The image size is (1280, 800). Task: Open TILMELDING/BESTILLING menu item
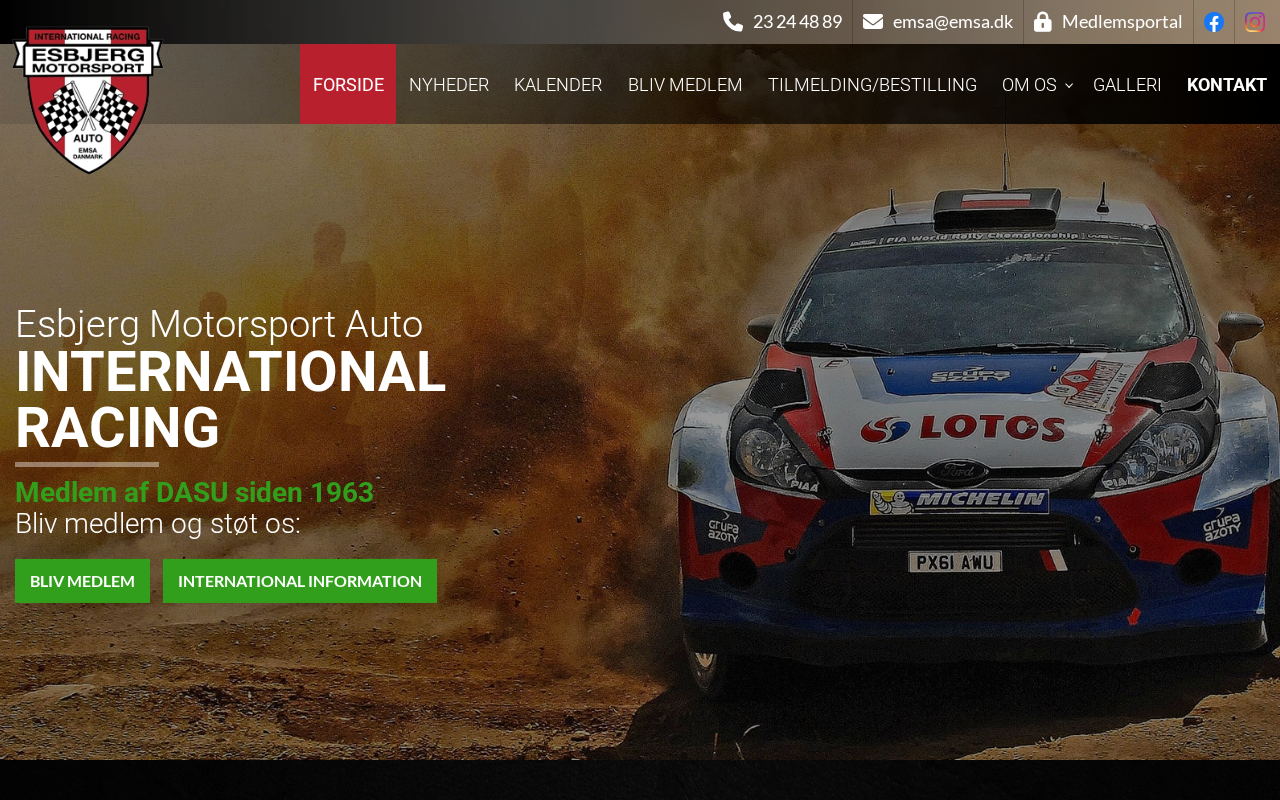872,84
